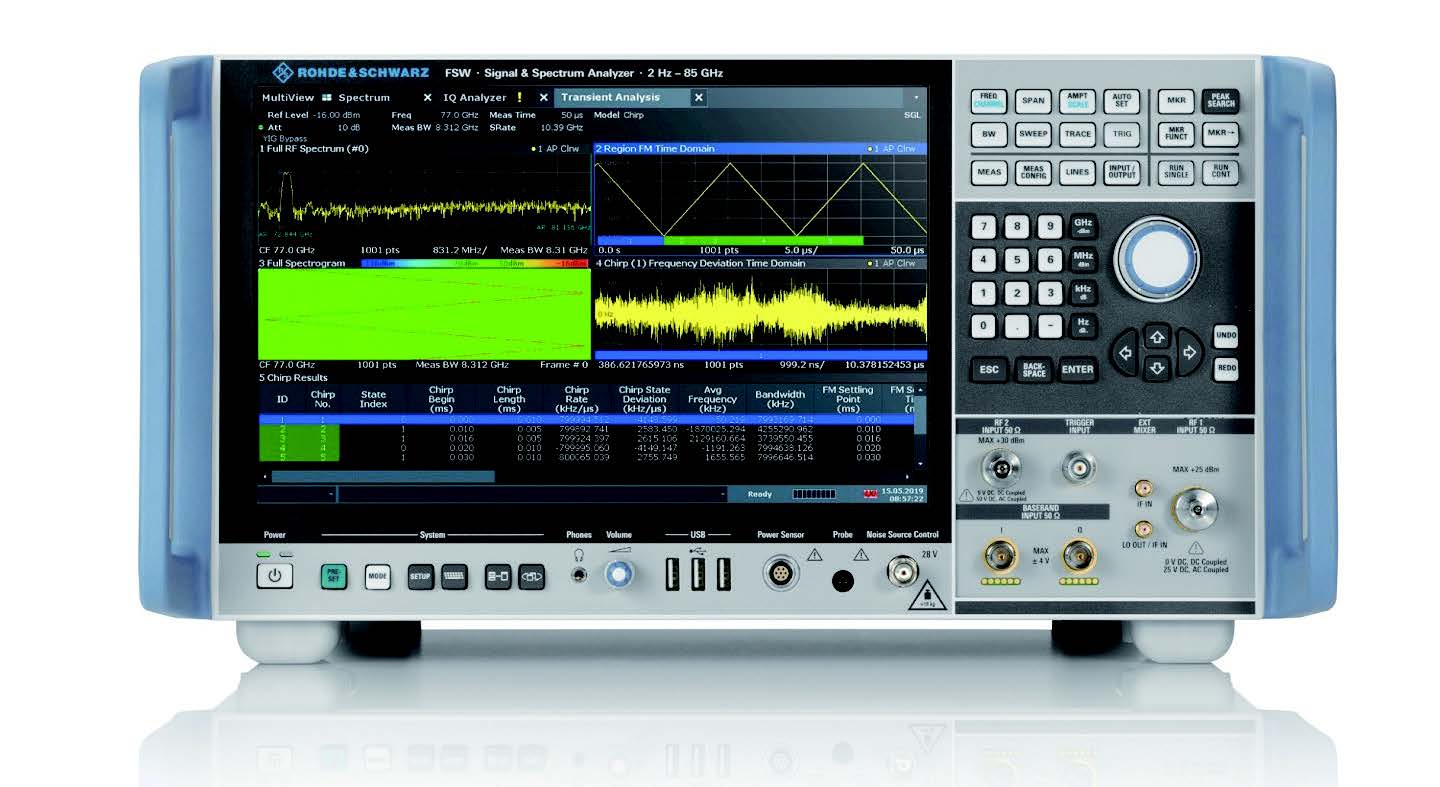
Task: Hit the BW key
Action: [x=988, y=134]
